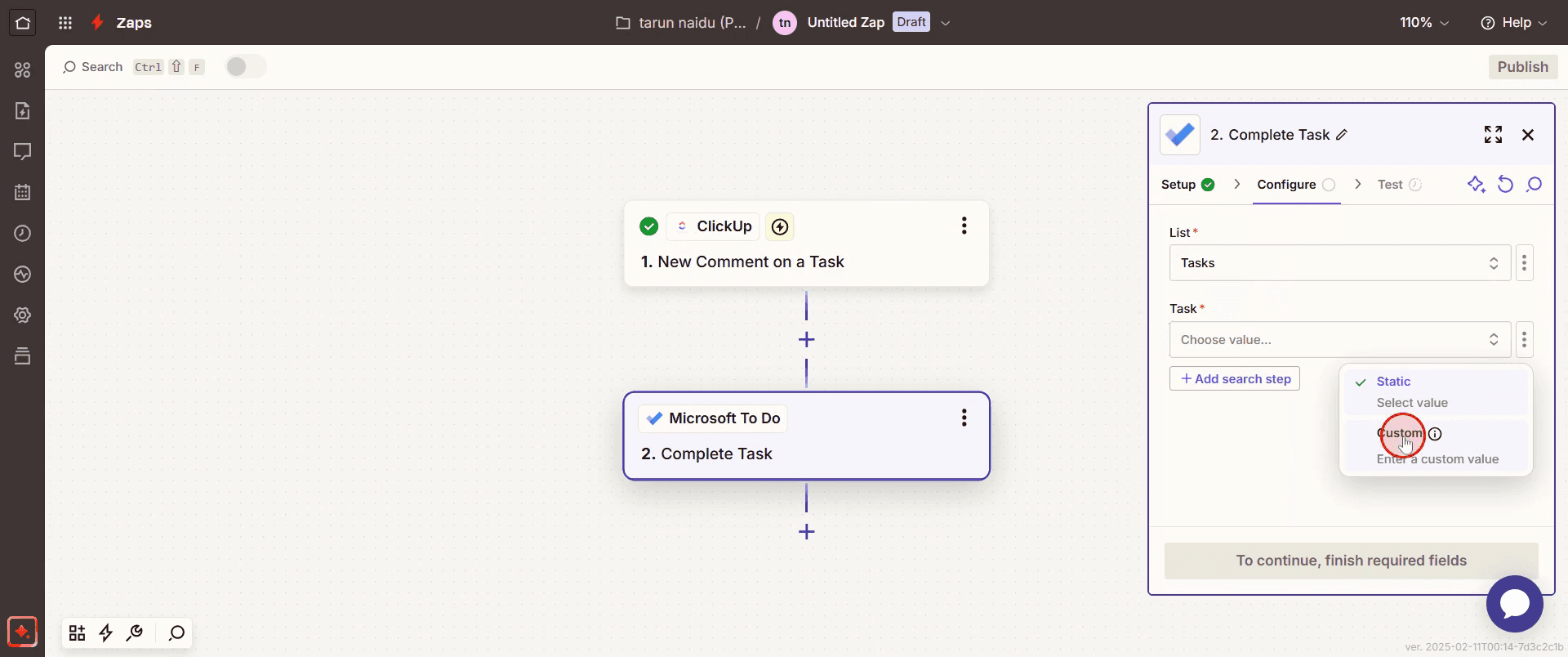Click the add-grid layout icon in bottom toolbar
The image size is (1568, 657).
pos(78,633)
